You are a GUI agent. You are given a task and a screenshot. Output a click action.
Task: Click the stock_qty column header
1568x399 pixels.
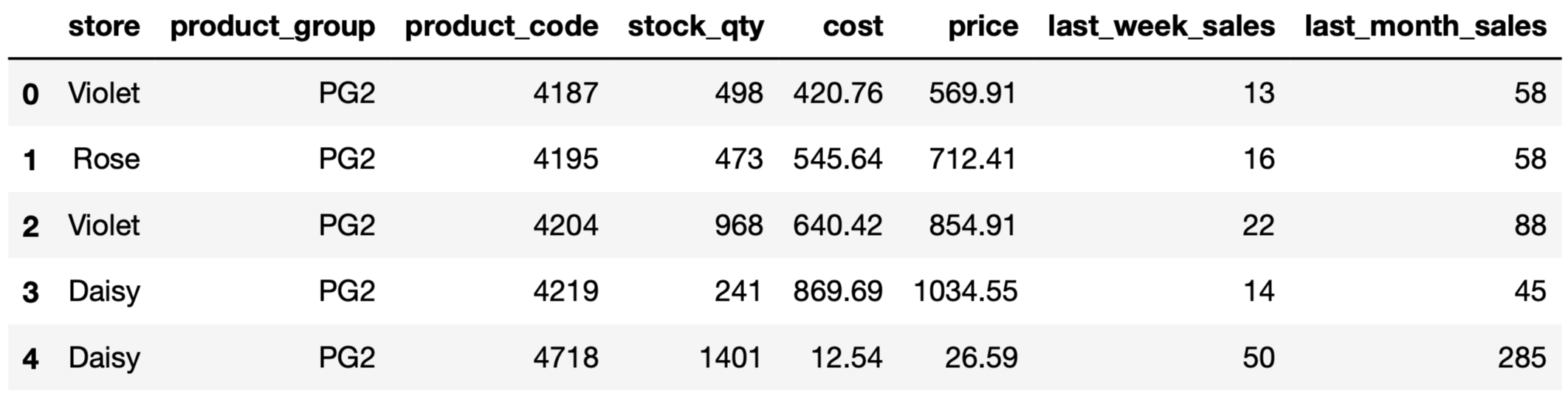click(x=695, y=27)
